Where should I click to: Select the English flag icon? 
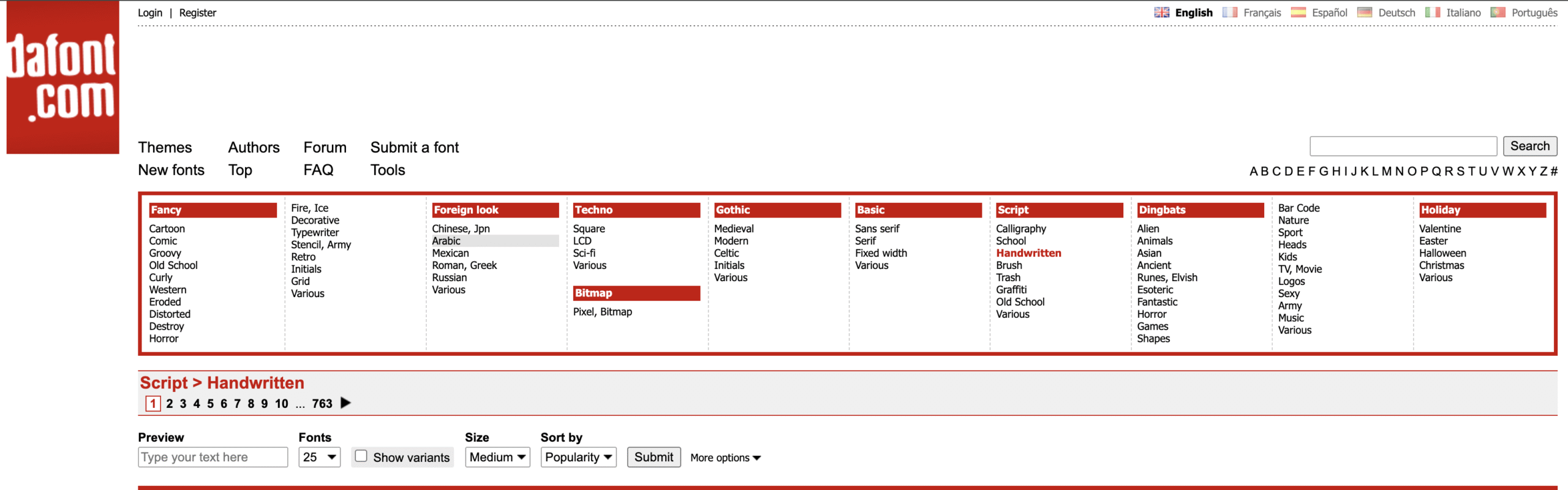click(1161, 12)
